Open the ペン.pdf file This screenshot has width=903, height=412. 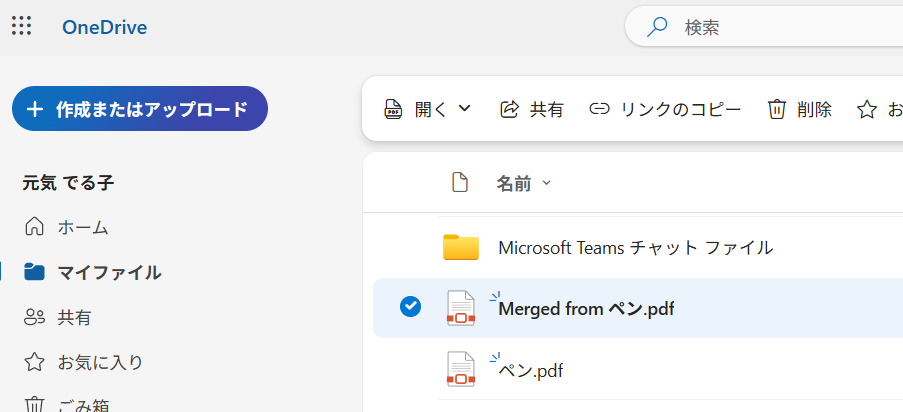pyautogui.click(x=531, y=370)
